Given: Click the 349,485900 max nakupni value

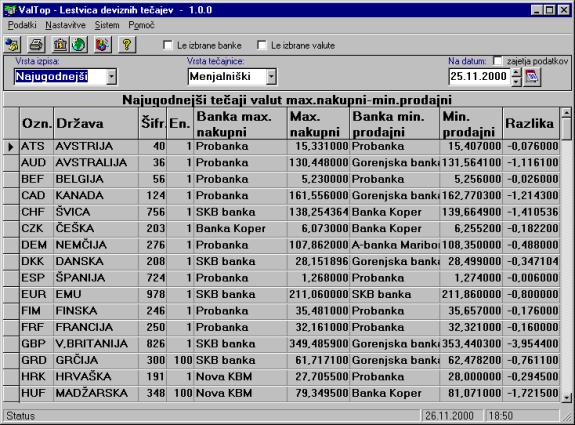Looking at the screenshot, I should coord(318,344).
